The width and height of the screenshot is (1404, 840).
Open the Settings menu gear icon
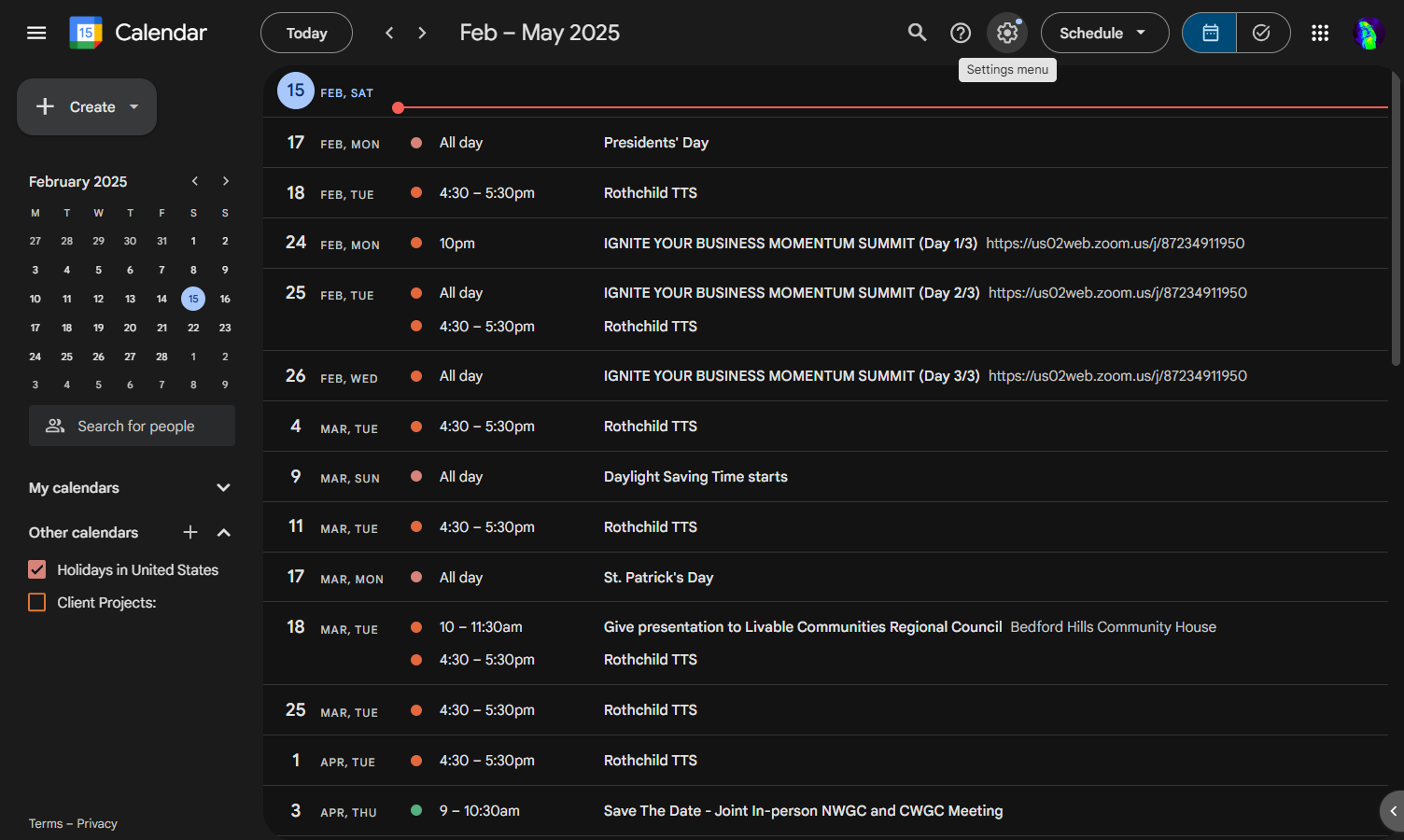[x=1007, y=33]
